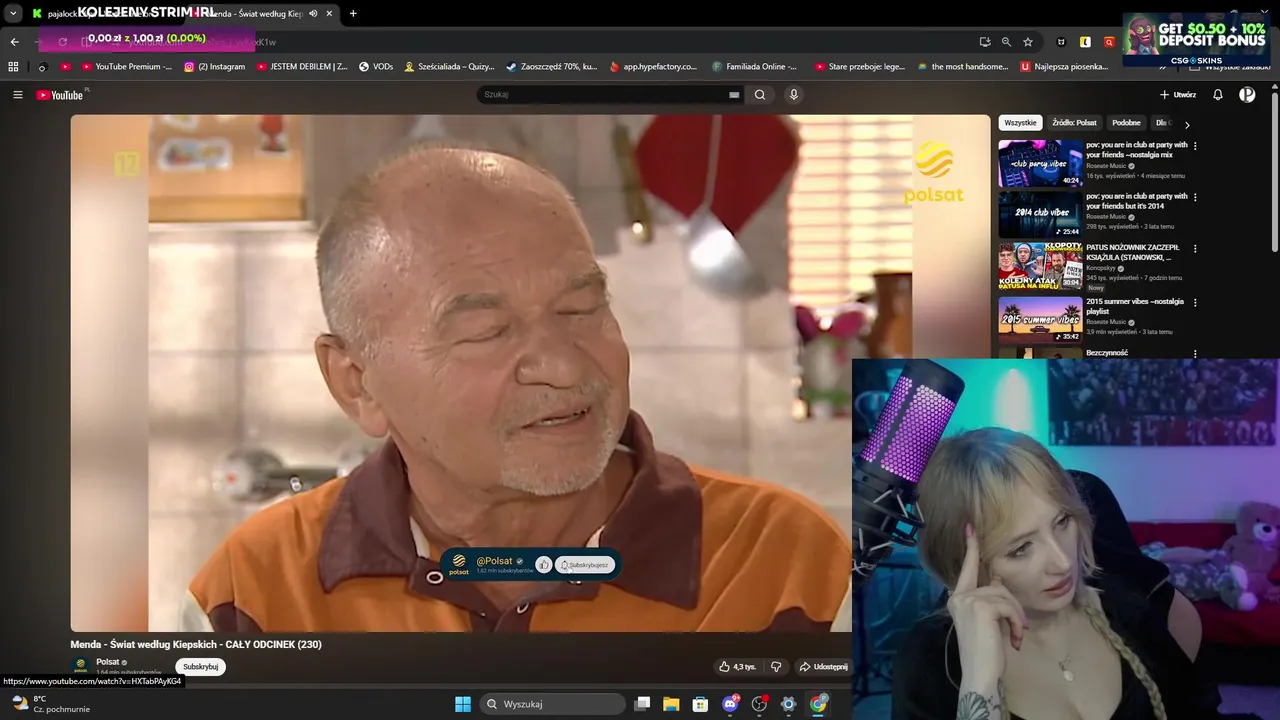Open a new browser tab with plus
This screenshot has width=1280, height=720.
click(x=353, y=13)
